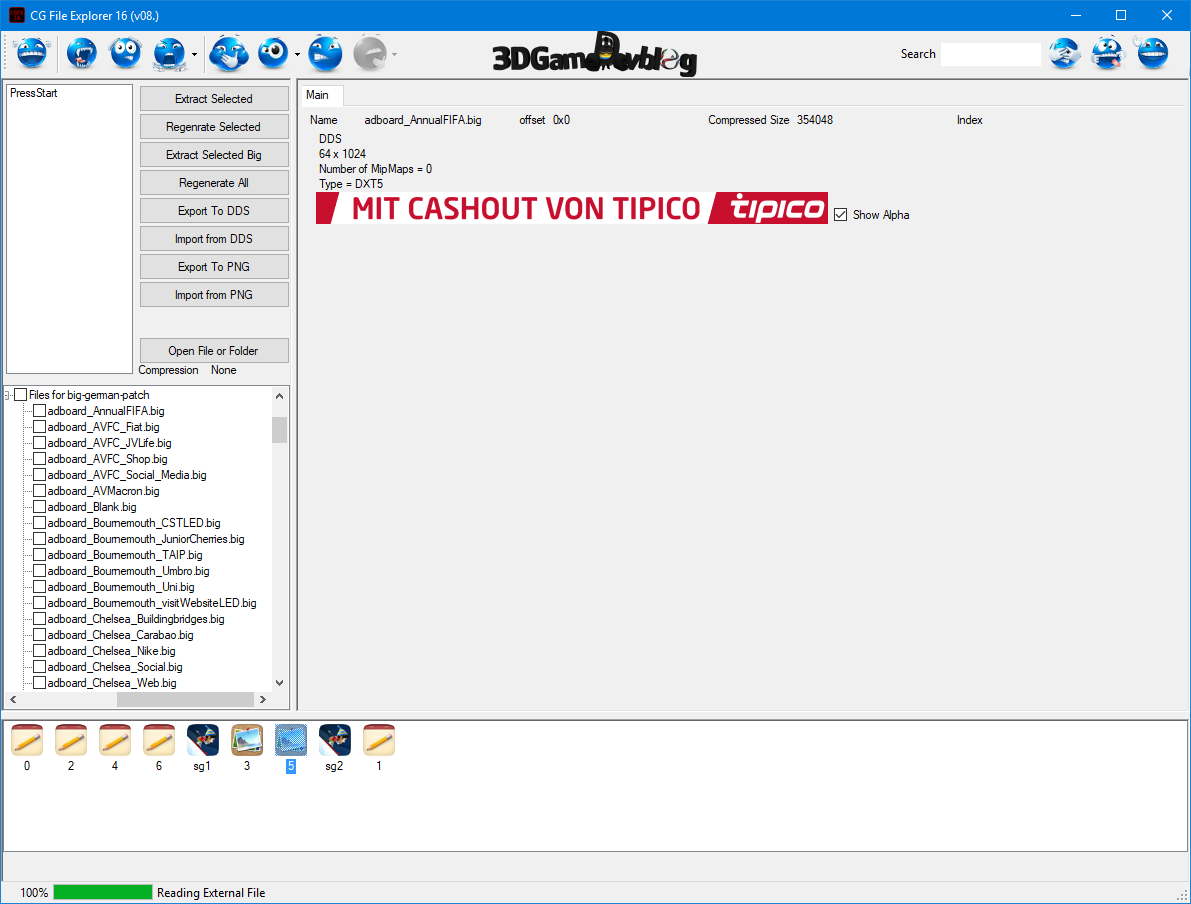
Task: Check adboard_Chelsea_Nike.big checkbox
Action: pos(39,651)
